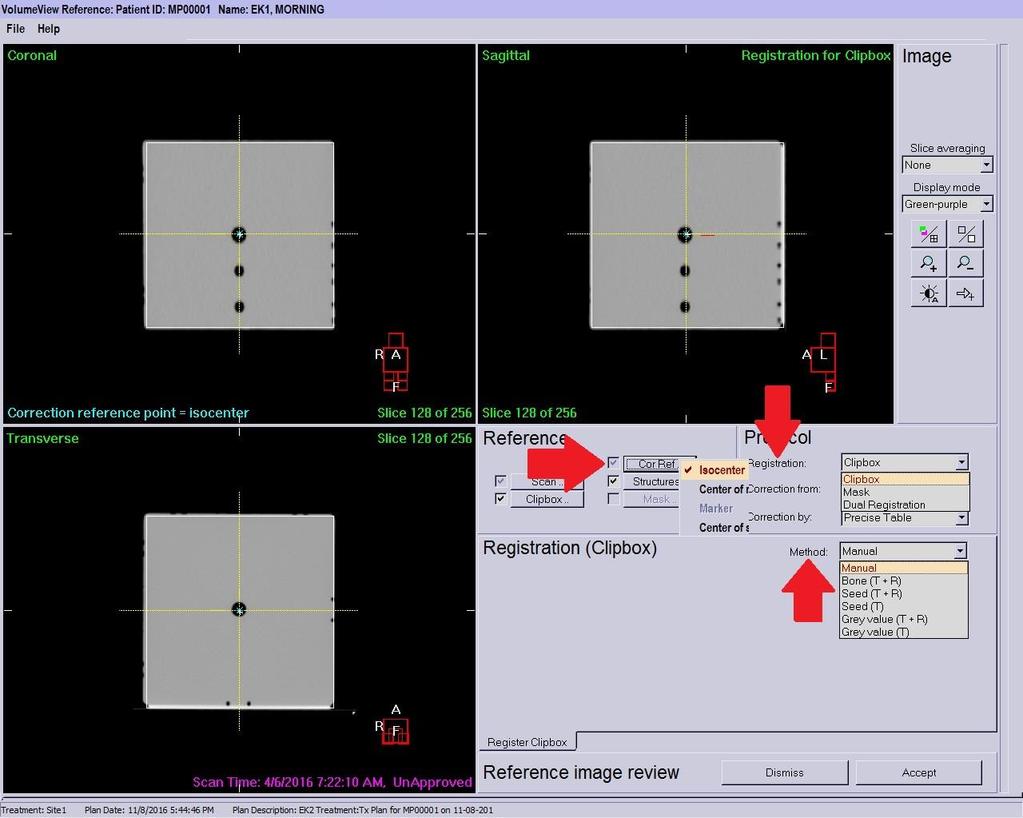
Task: Select Manual registration method
Action: (x=904, y=568)
